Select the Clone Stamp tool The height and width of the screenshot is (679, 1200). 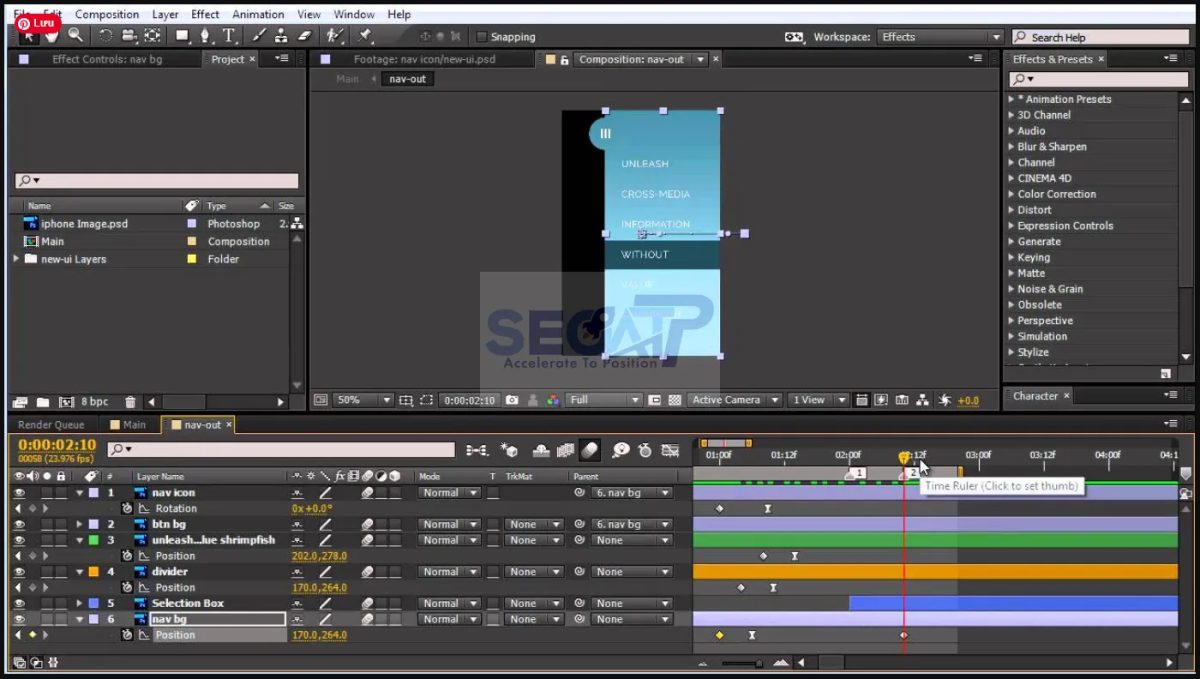pyautogui.click(x=281, y=36)
